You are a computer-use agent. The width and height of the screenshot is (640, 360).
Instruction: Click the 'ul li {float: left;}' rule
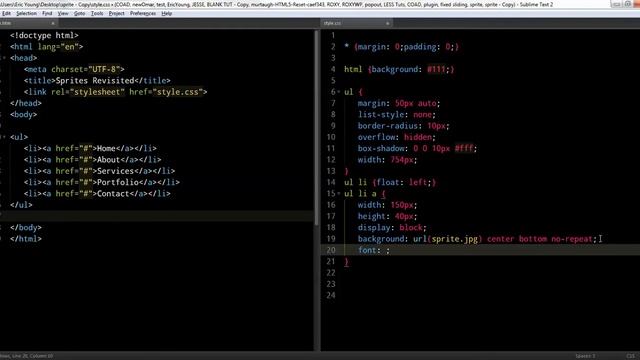point(390,182)
